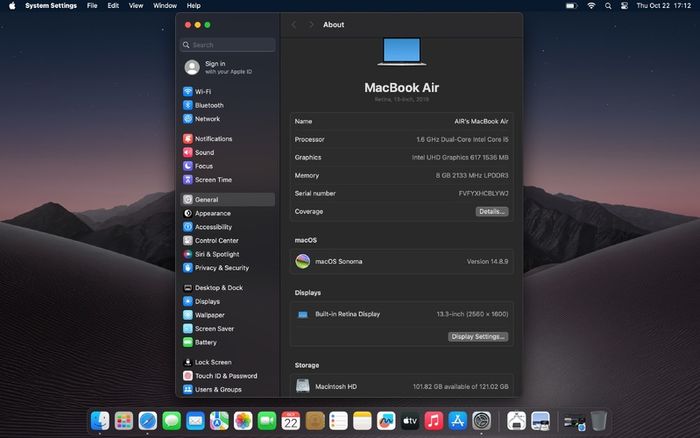700x438 pixels.
Task: Open the Apple menu
Action: pyautogui.click(x=12, y=6)
